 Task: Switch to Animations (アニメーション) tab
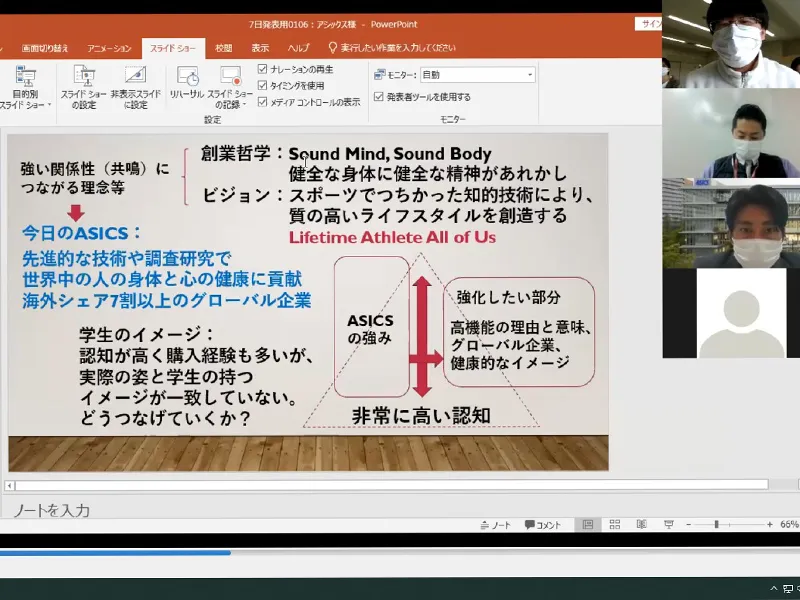[109, 48]
